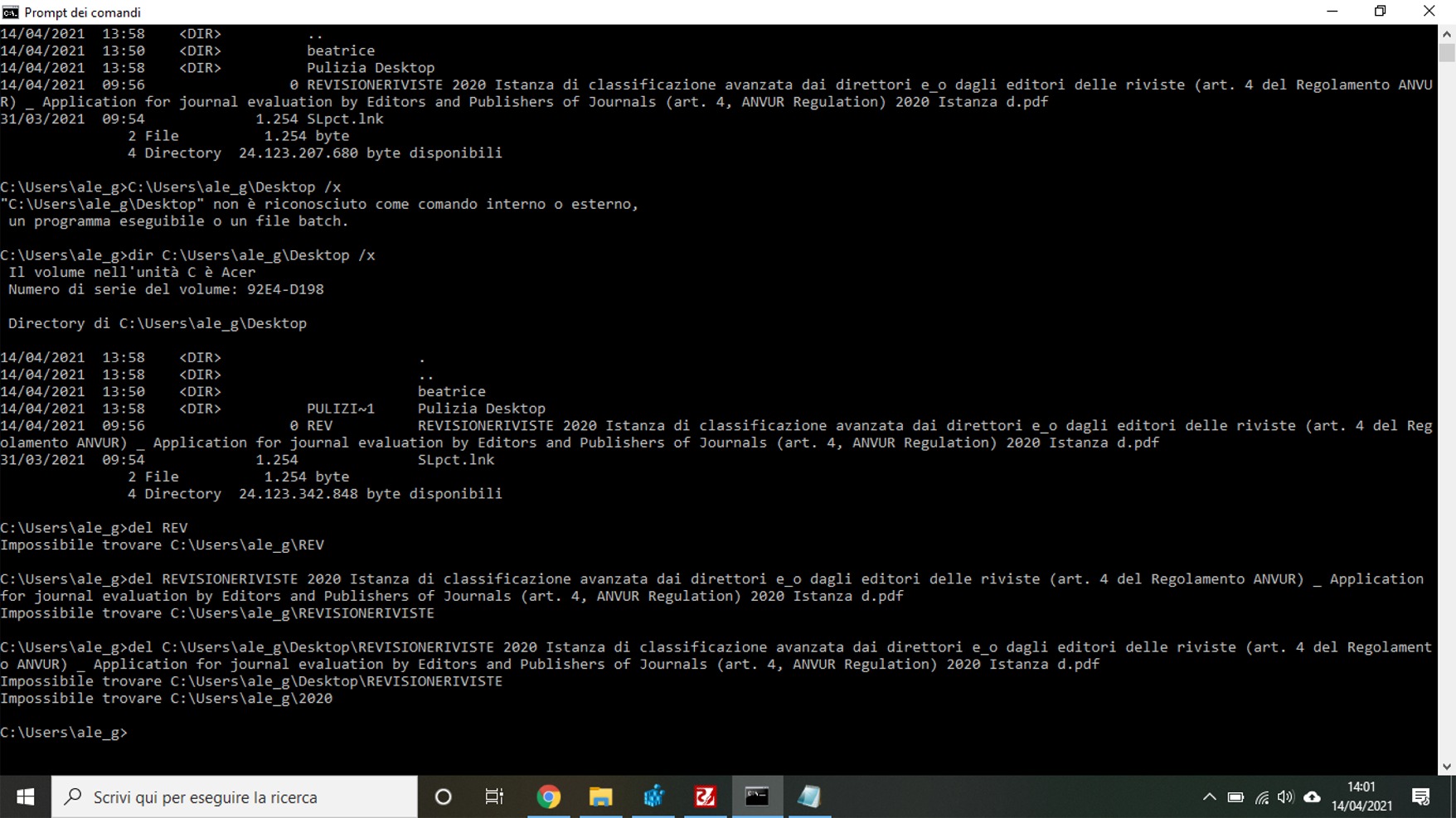Open Task View on the taskbar
This screenshot has width=1456, height=818.
click(x=494, y=796)
